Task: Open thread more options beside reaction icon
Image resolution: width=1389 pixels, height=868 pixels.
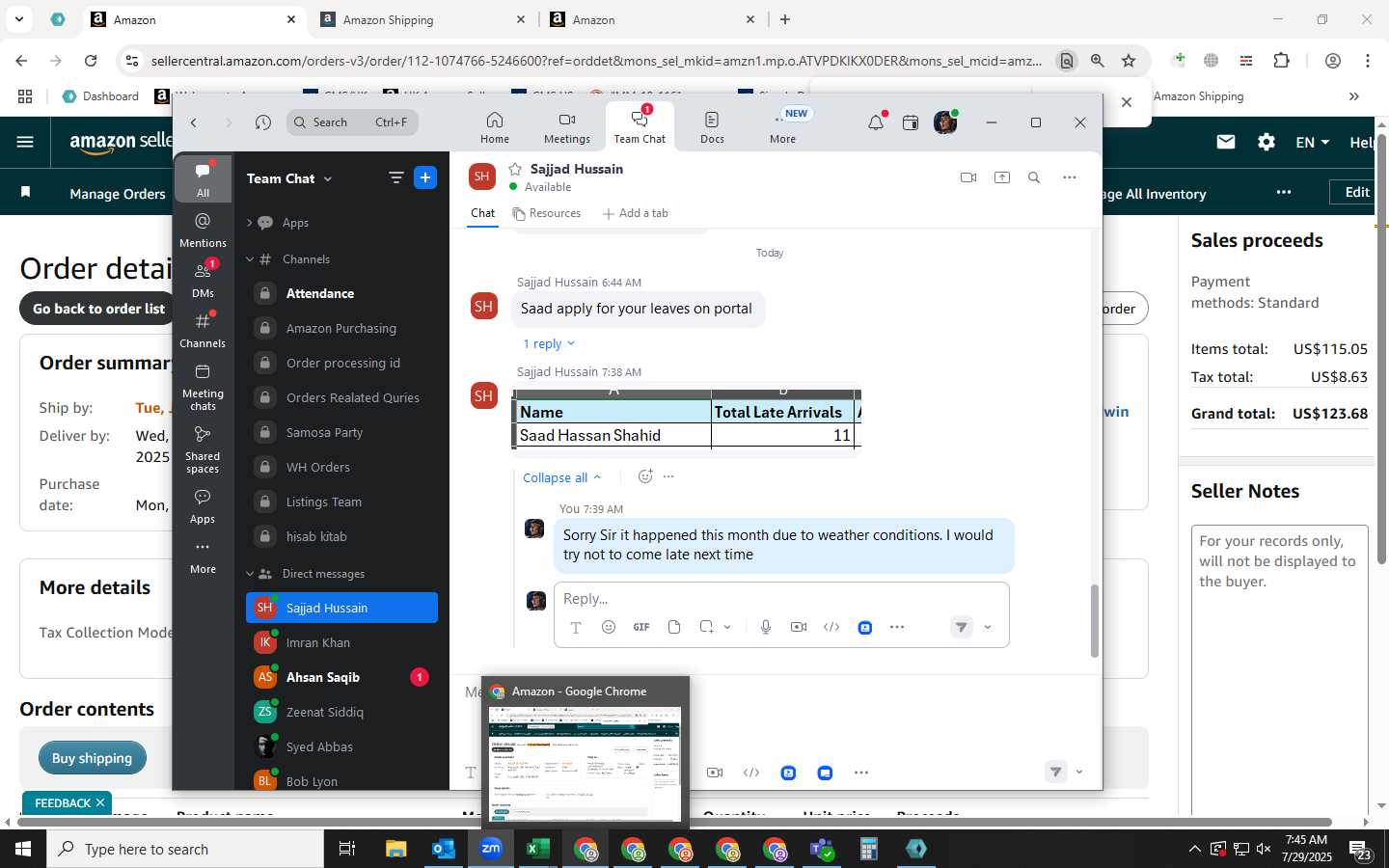Action: (668, 476)
